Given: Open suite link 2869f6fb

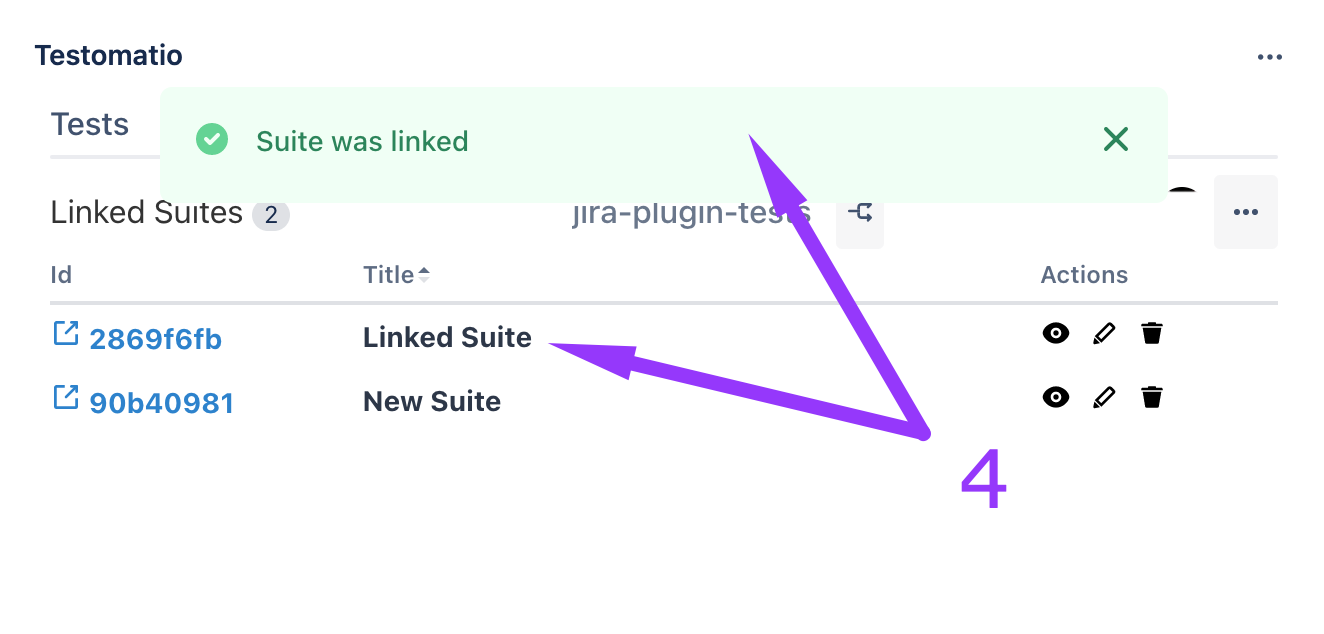Looking at the screenshot, I should click(156, 340).
